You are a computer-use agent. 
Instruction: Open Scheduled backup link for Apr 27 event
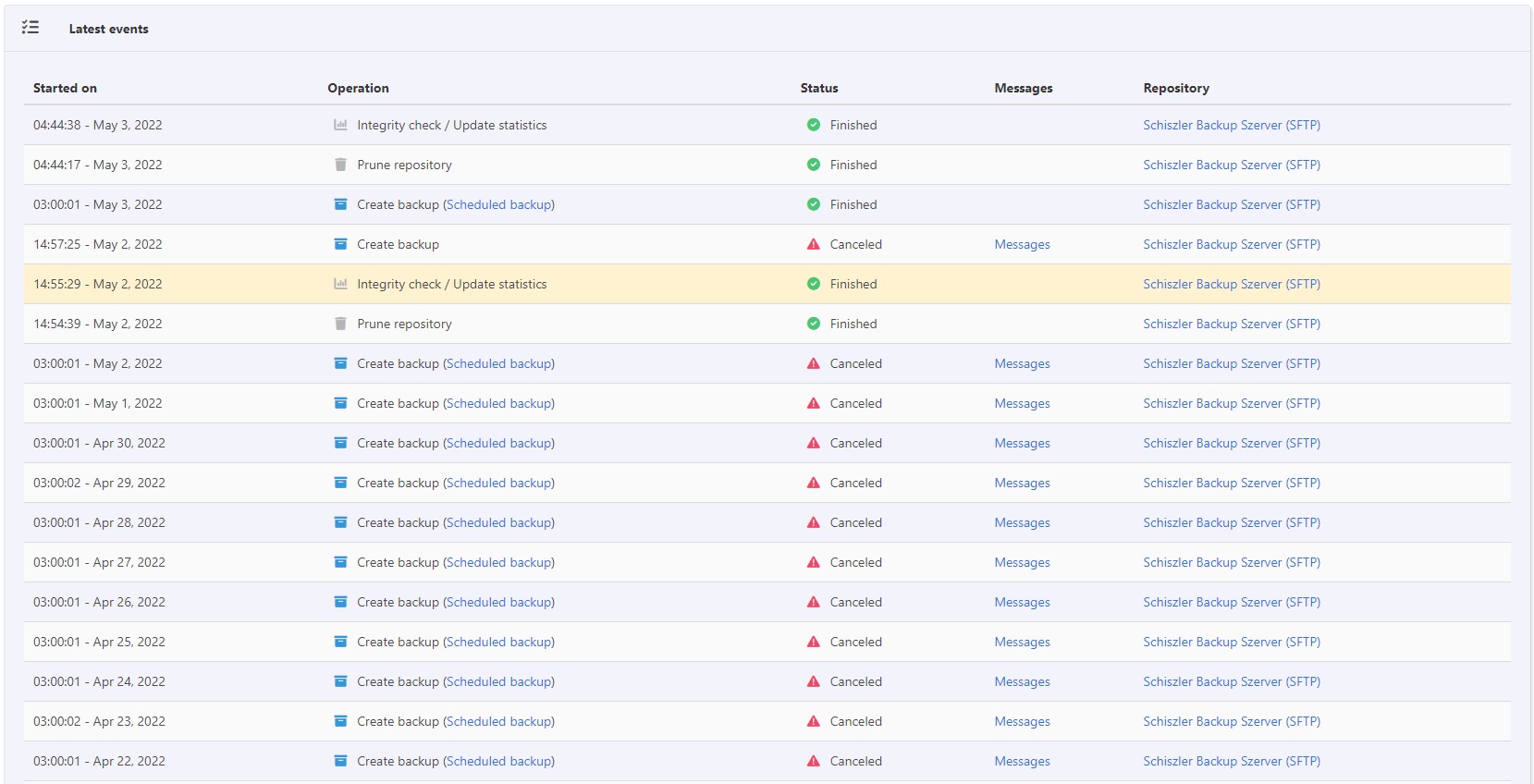[499, 562]
